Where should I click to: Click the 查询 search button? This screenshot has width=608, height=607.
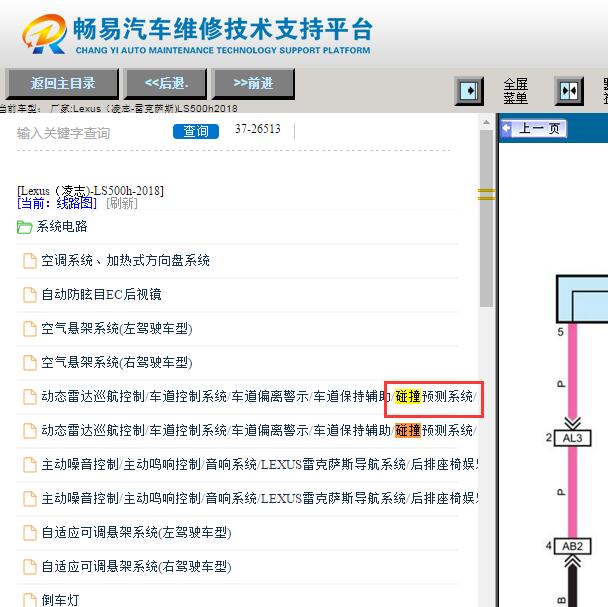196,131
